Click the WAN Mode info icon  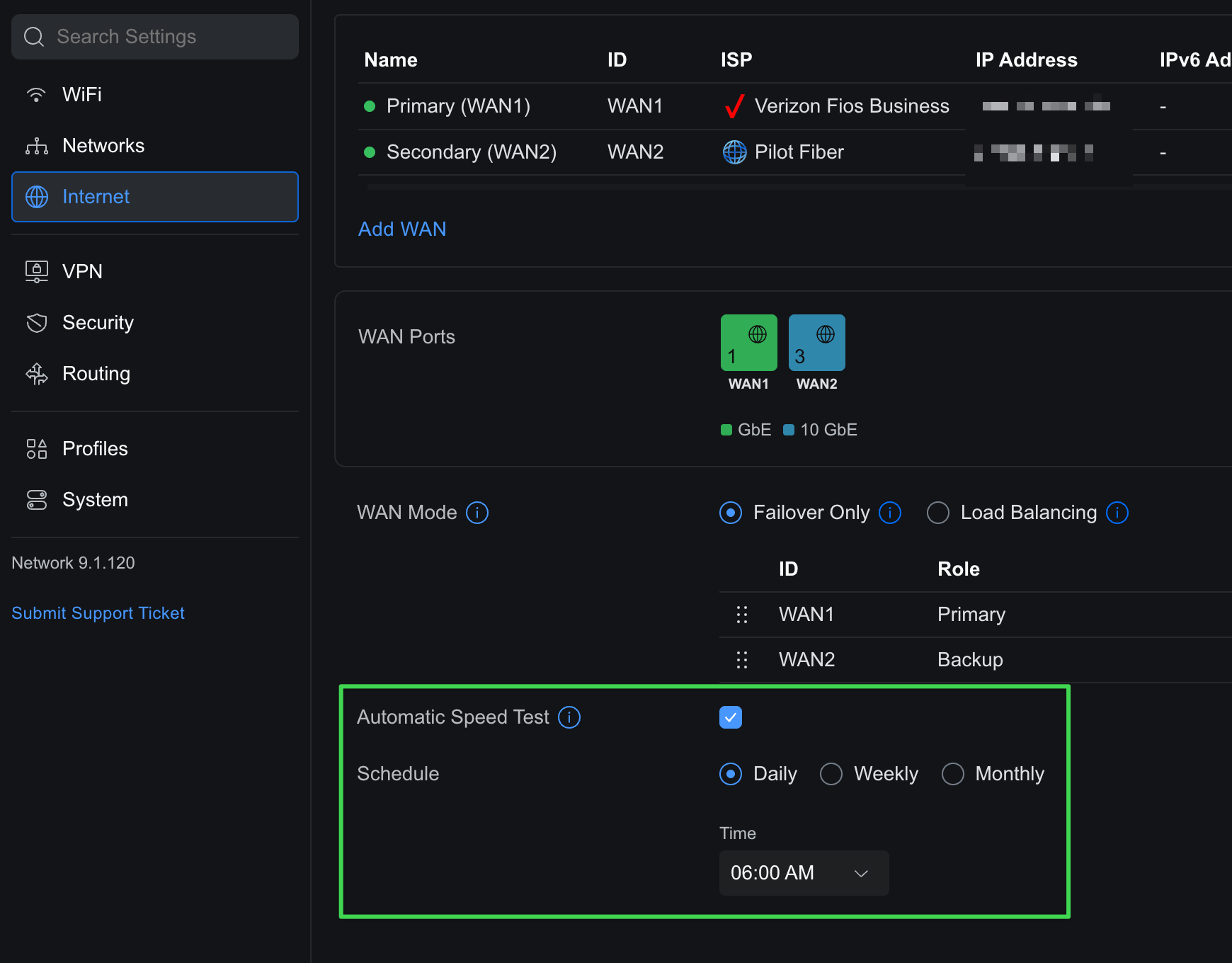pyautogui.click(x=477, y=513)
